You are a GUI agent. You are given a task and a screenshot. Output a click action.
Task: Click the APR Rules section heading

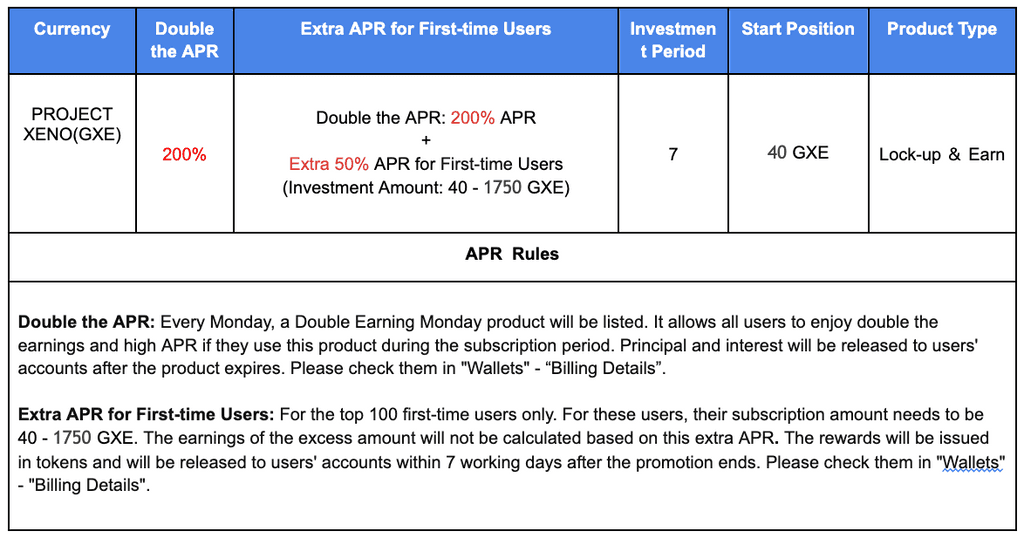(x=512, y=254)
